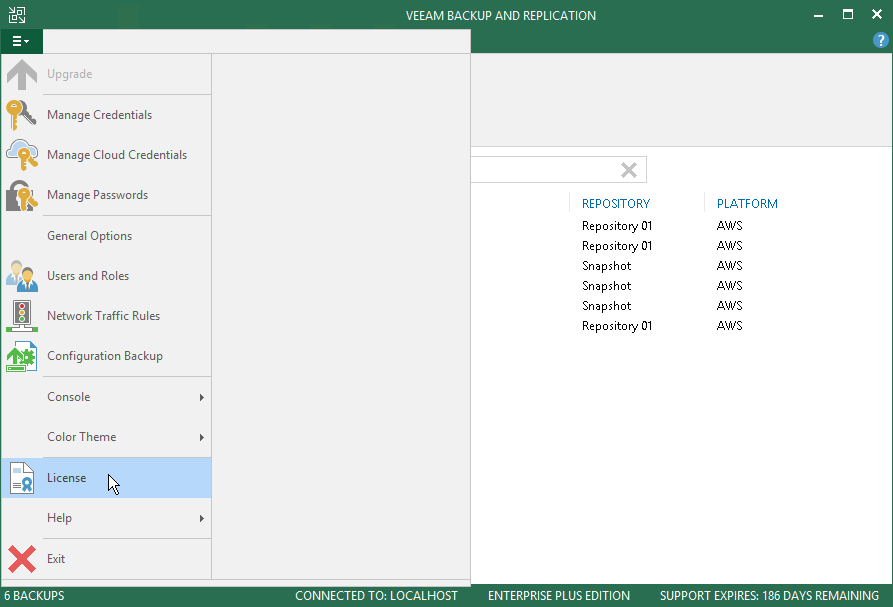Click the Manage Passwords padlock icon
This screenshot has height=607, width=893.
(x=22, y=195)
